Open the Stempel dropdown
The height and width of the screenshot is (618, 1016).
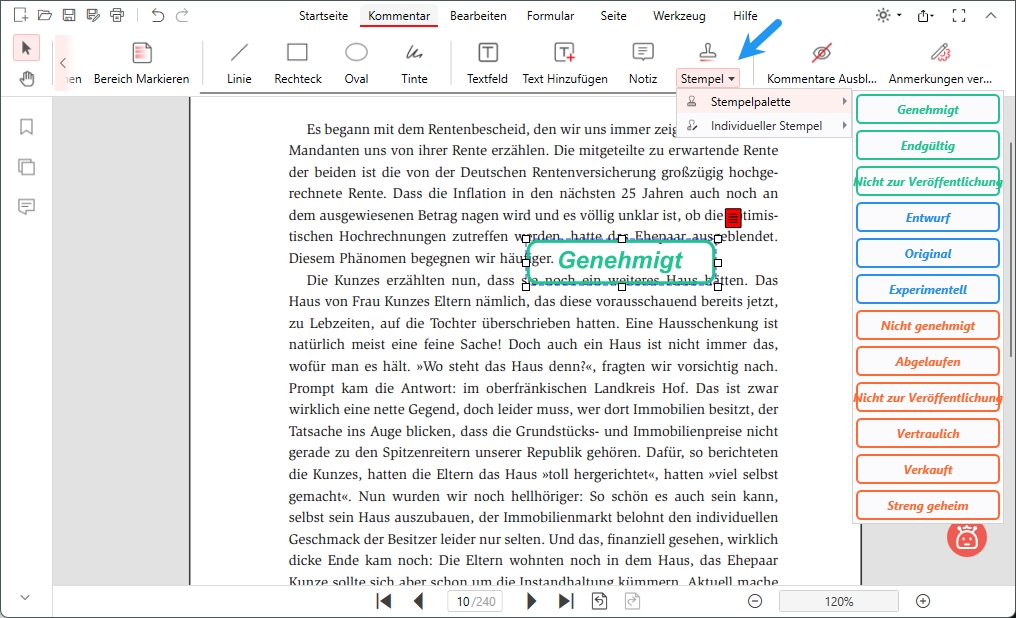[708, 78]
